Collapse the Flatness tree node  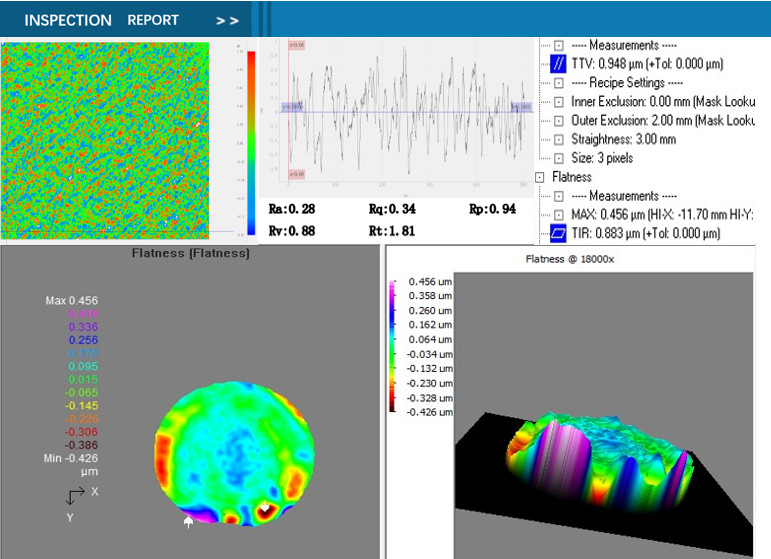542,177
